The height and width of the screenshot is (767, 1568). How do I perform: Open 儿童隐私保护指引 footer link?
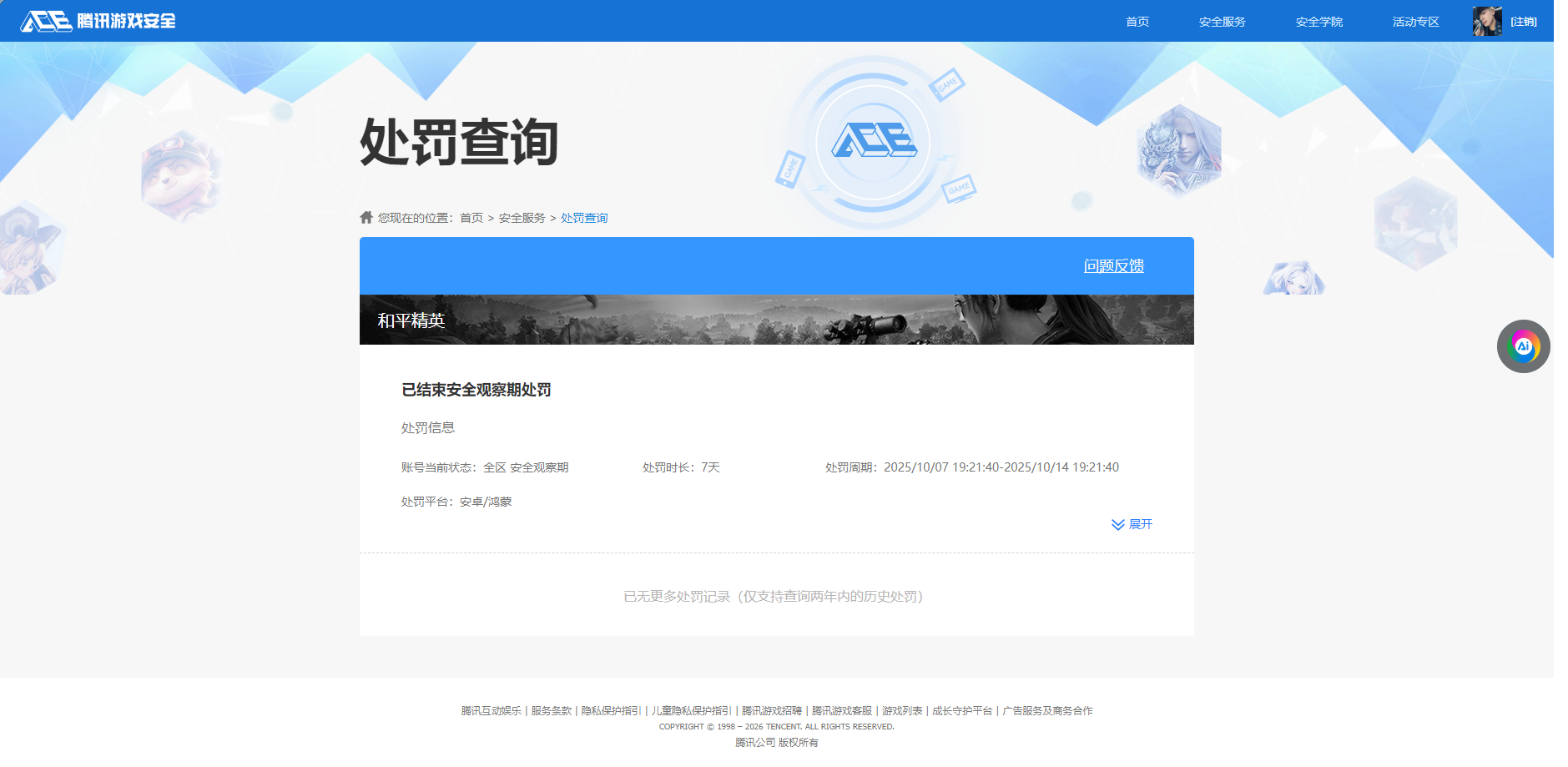[692, 711]
